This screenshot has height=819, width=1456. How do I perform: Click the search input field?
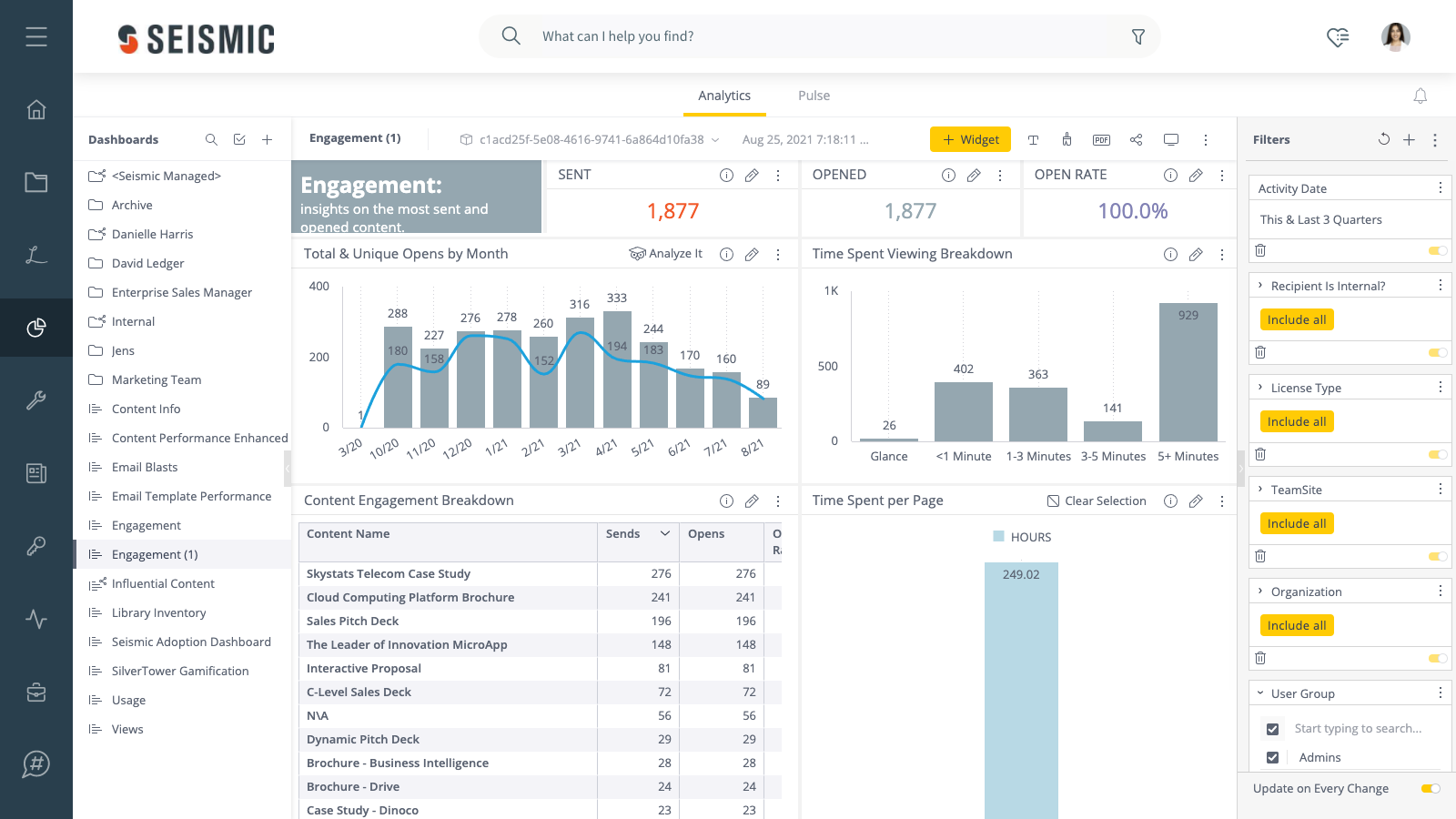(x=819, y=36)
